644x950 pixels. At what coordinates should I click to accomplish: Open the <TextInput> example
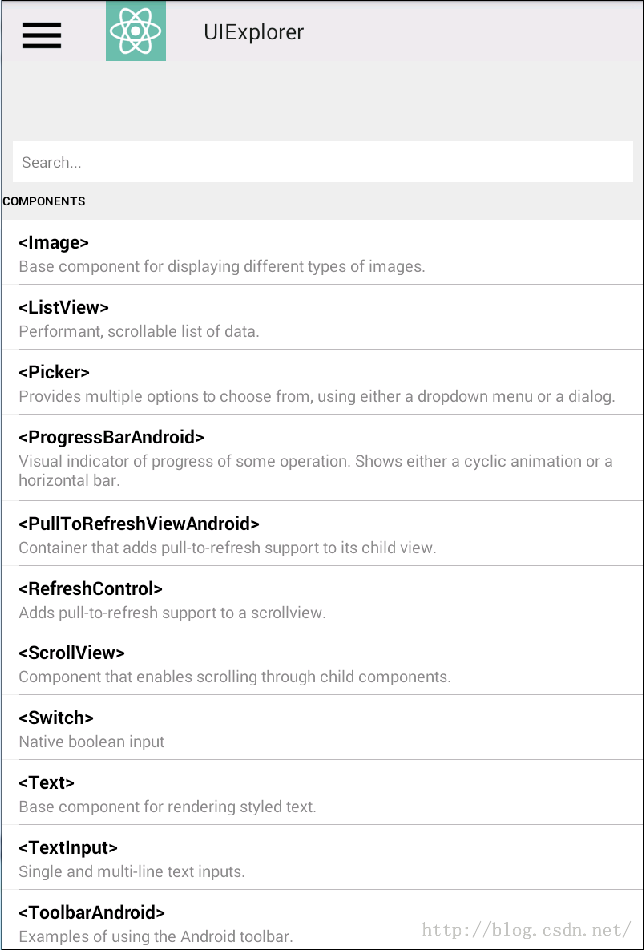[322, 857]
